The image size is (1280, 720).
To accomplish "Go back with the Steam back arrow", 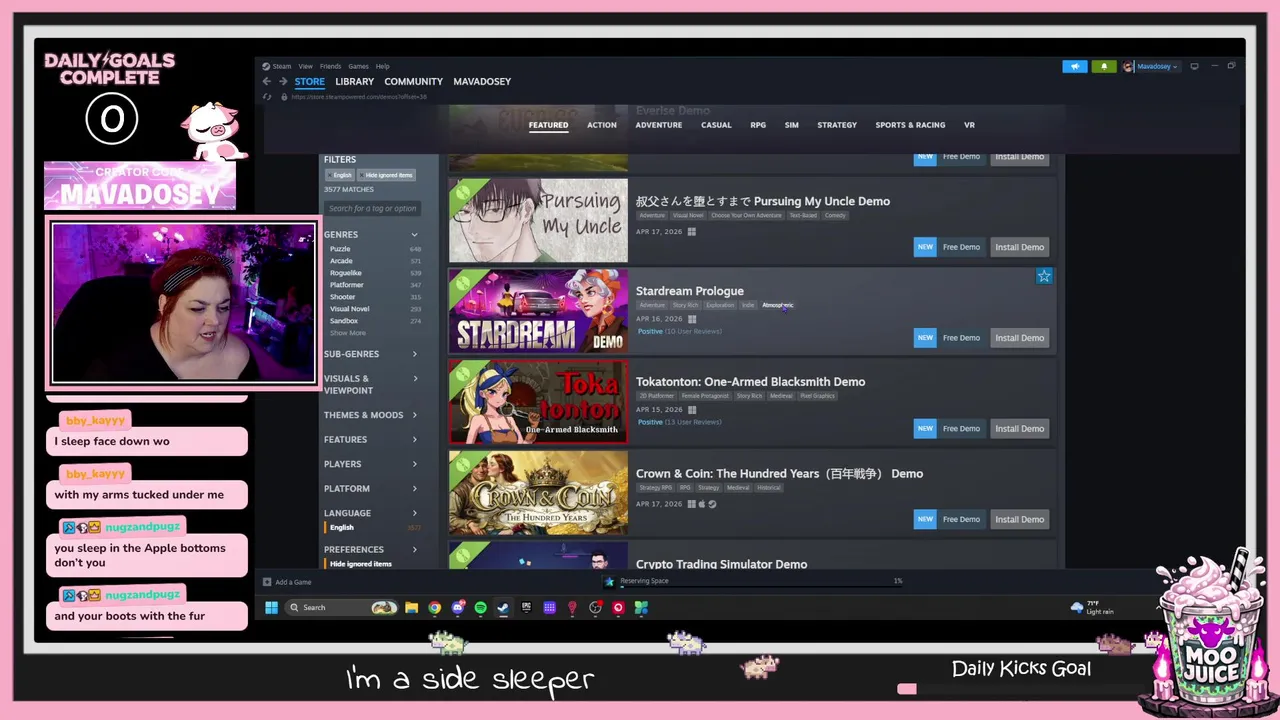I will click(267, 82).
